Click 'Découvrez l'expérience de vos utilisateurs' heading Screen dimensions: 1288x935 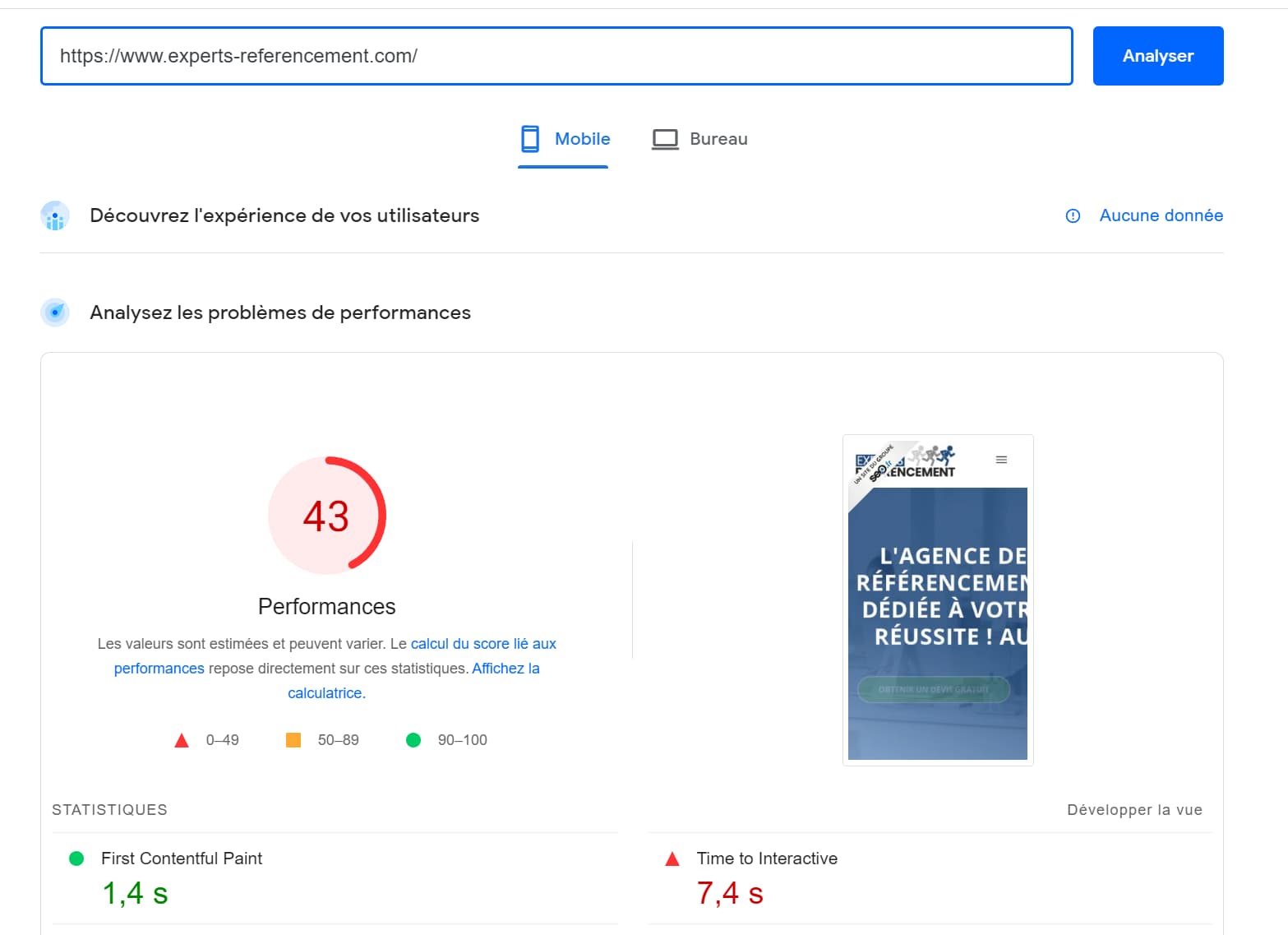pyautogui.click(x=284, y=215)
